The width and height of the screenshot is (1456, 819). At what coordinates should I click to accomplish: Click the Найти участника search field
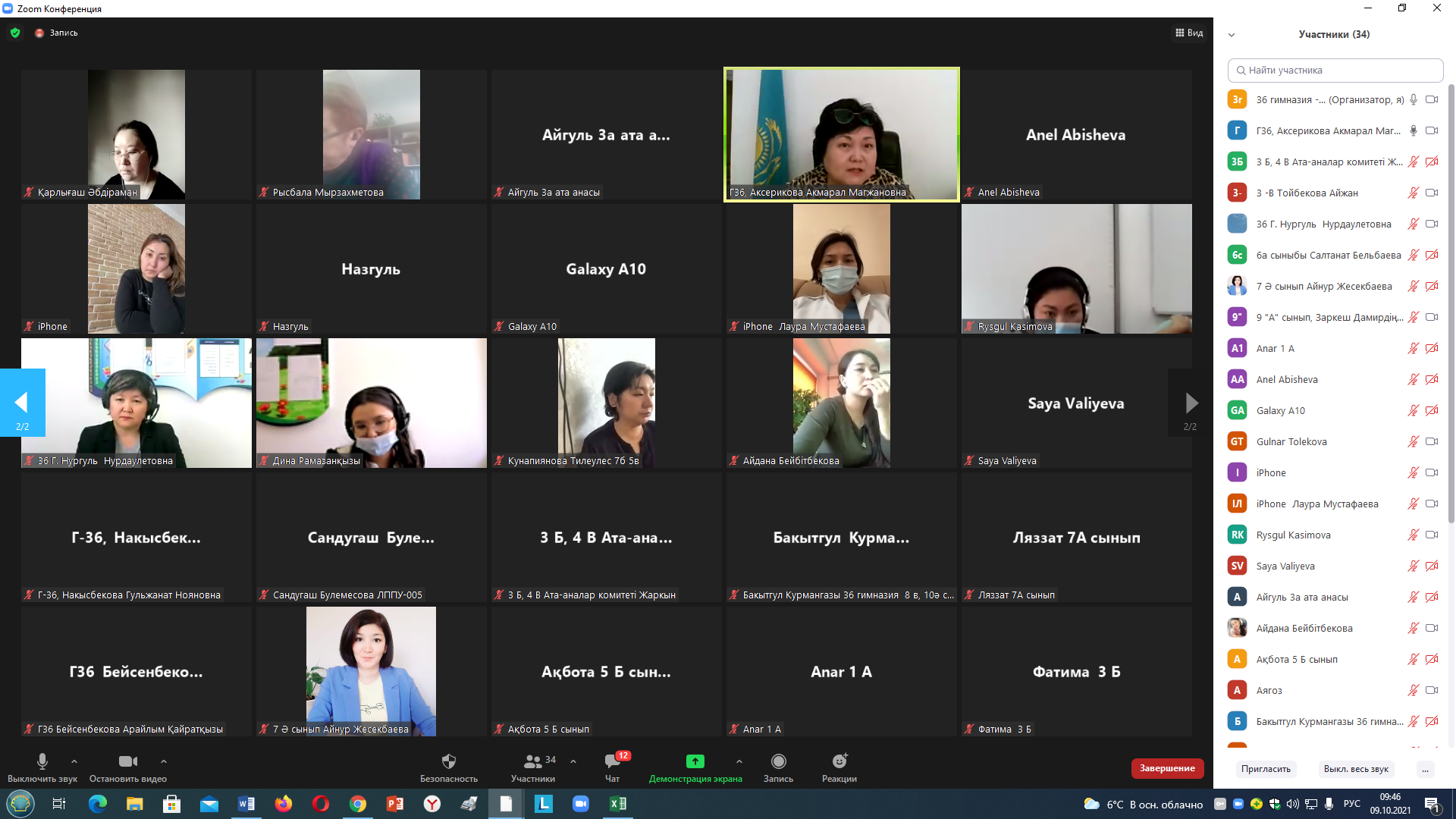[x=1335, y=70]
